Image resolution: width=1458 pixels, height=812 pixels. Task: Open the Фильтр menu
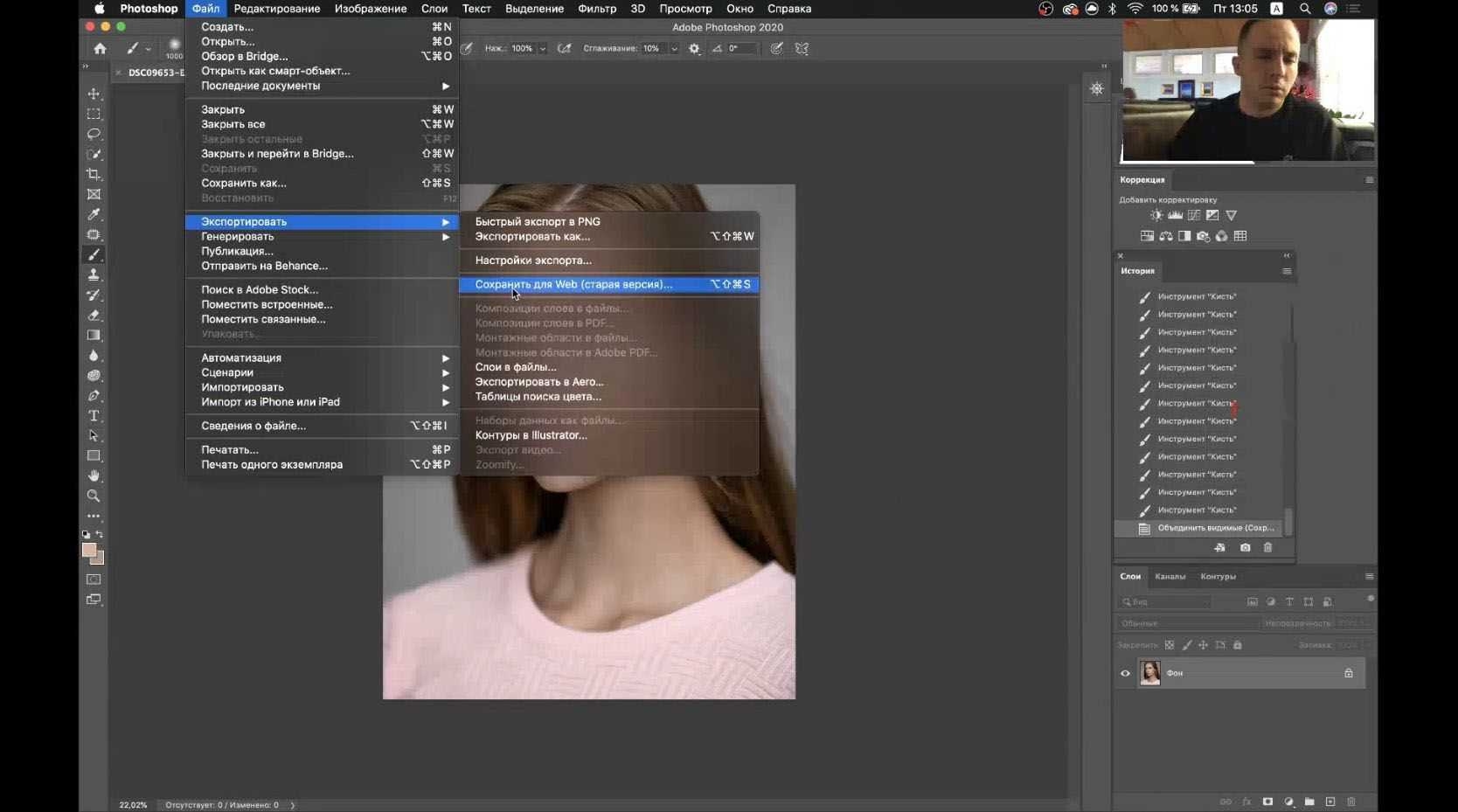point(597,9)
